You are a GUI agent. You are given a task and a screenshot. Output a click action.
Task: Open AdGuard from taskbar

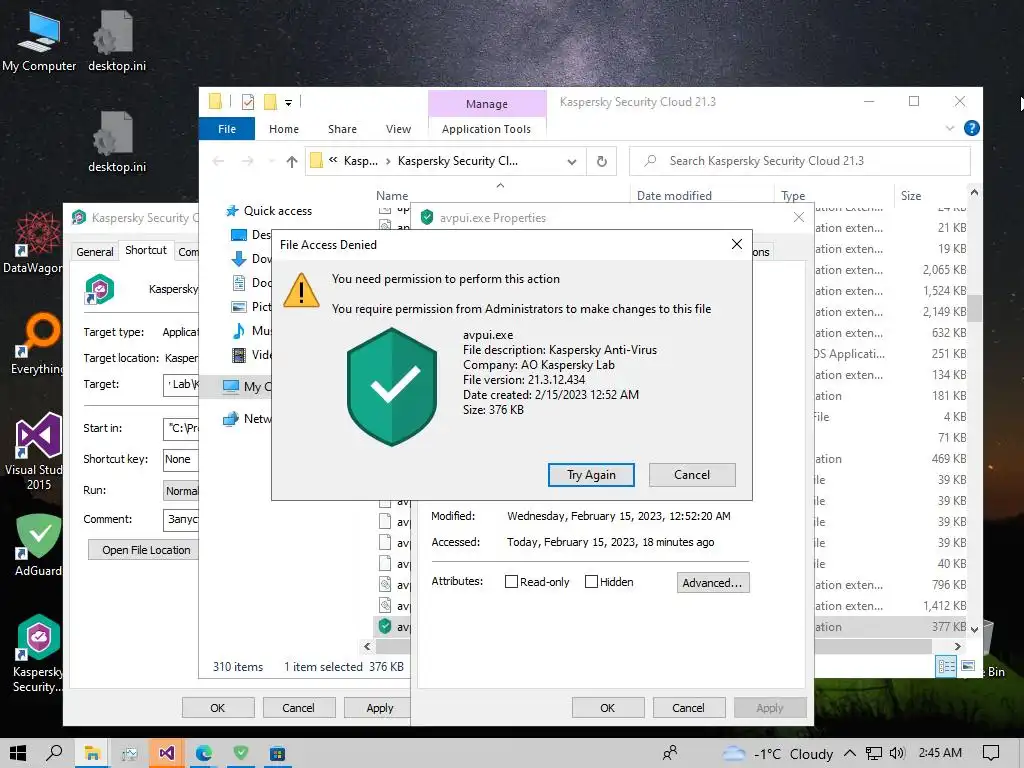(x=241, y=754)
